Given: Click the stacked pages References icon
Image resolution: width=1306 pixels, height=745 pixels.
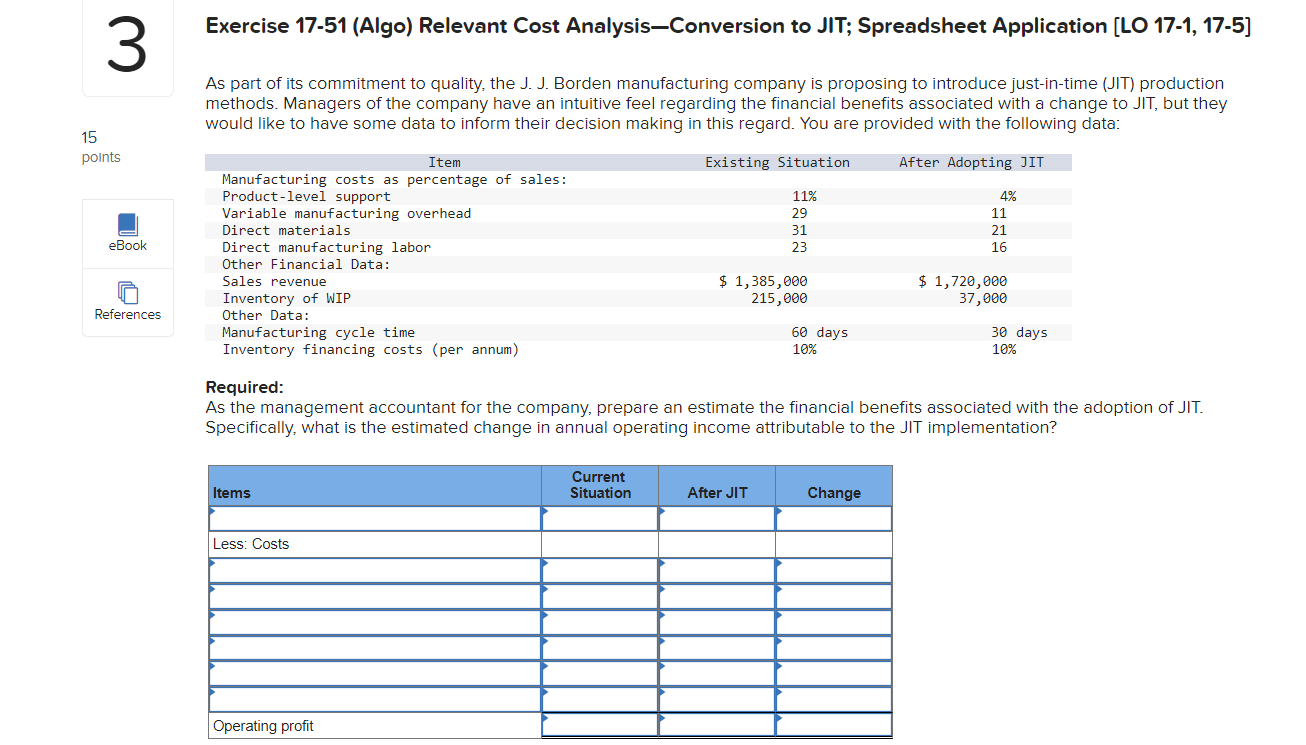Looking at the screenshot, I should (x=127, y=294).
